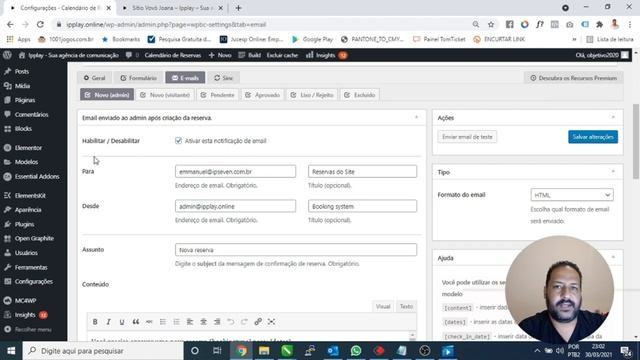Click the Bold formatting icon
Image resolution: width=640 pixels, height=360 pixels.
coord(95,322)
